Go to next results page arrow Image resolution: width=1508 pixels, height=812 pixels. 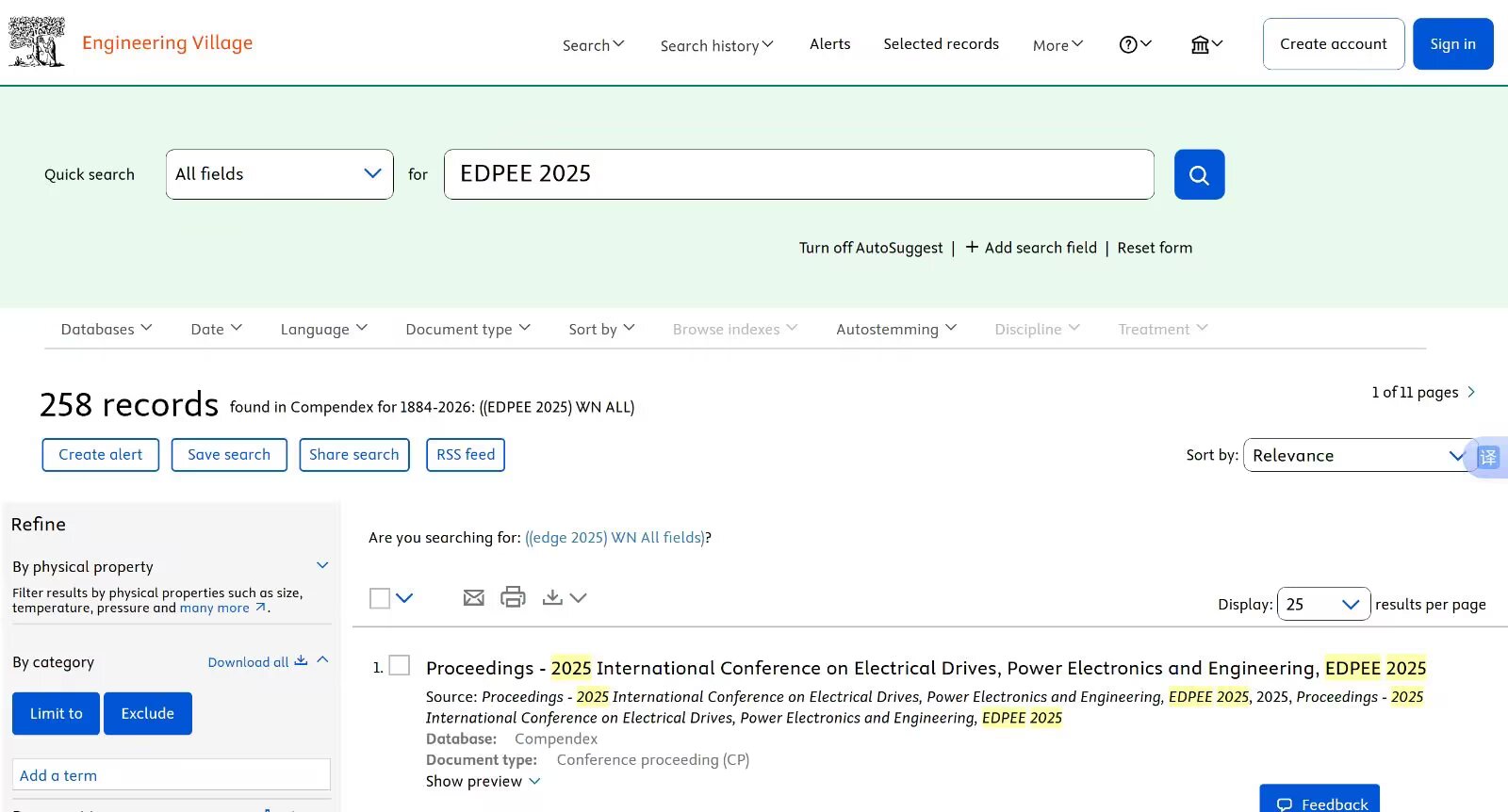coord(1471,392)
